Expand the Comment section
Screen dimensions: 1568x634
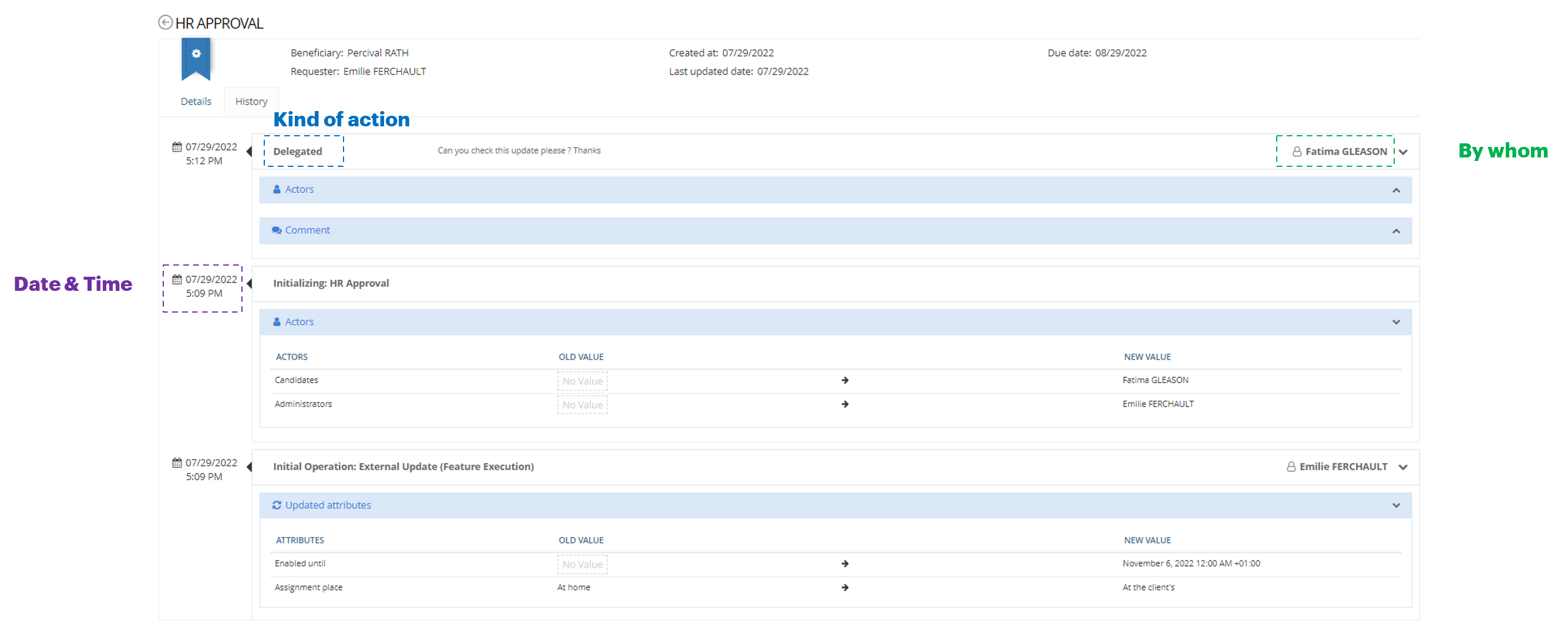[1396, 231]
